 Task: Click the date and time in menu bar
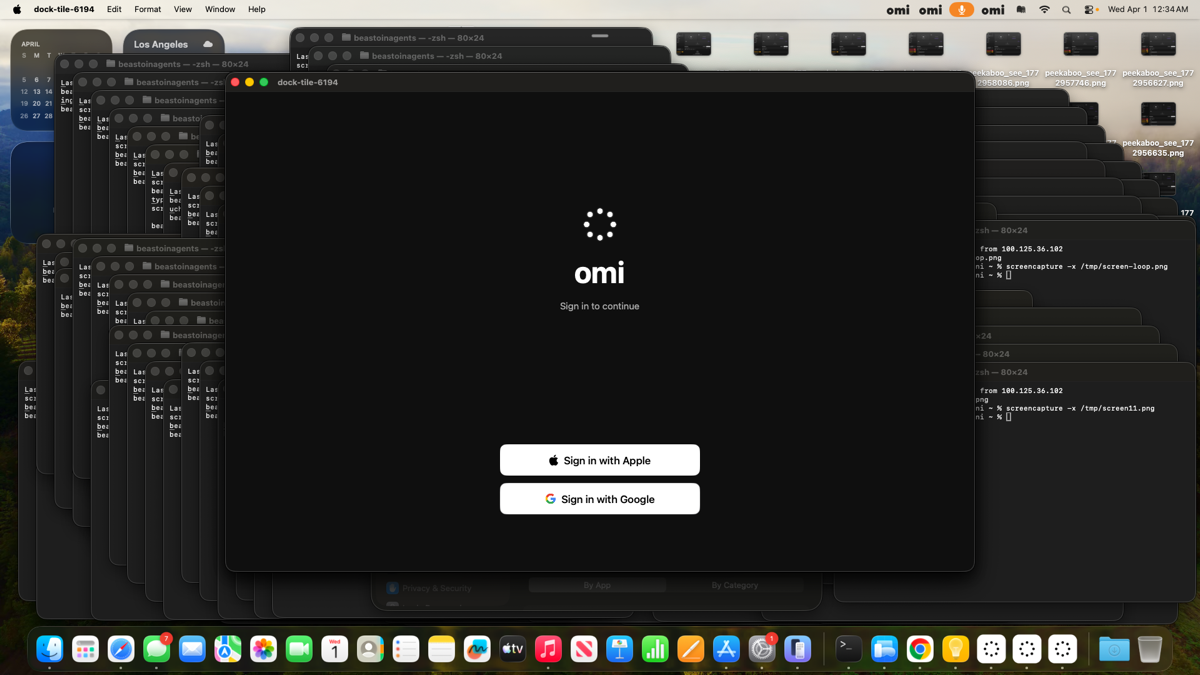[x=1148, y=9]
